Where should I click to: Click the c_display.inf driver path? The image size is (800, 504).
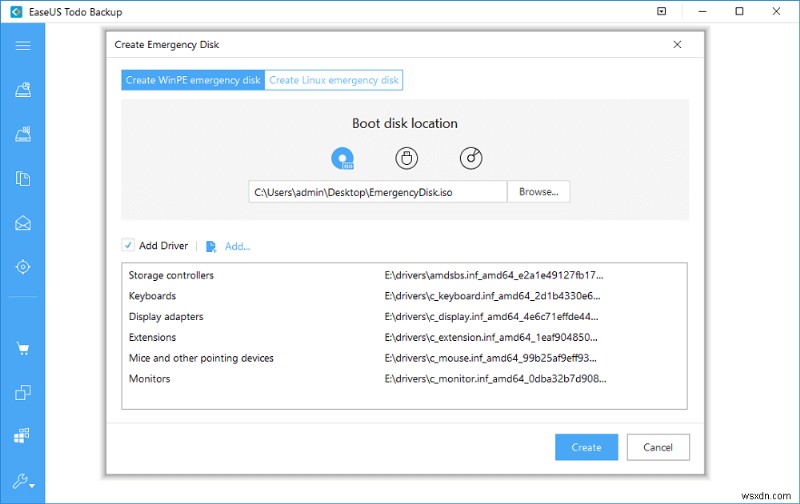[x=491, y=317]
